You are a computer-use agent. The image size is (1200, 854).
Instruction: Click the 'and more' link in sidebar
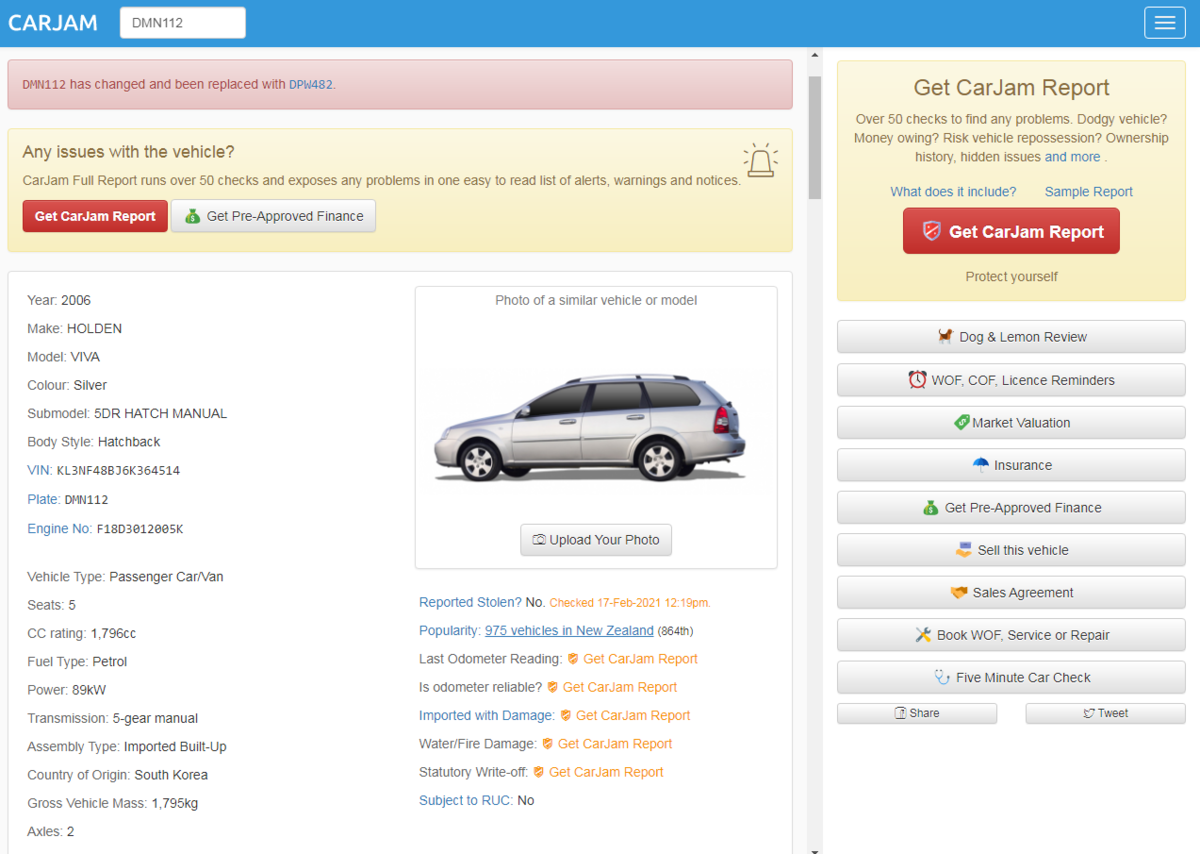click(1072, 157)
